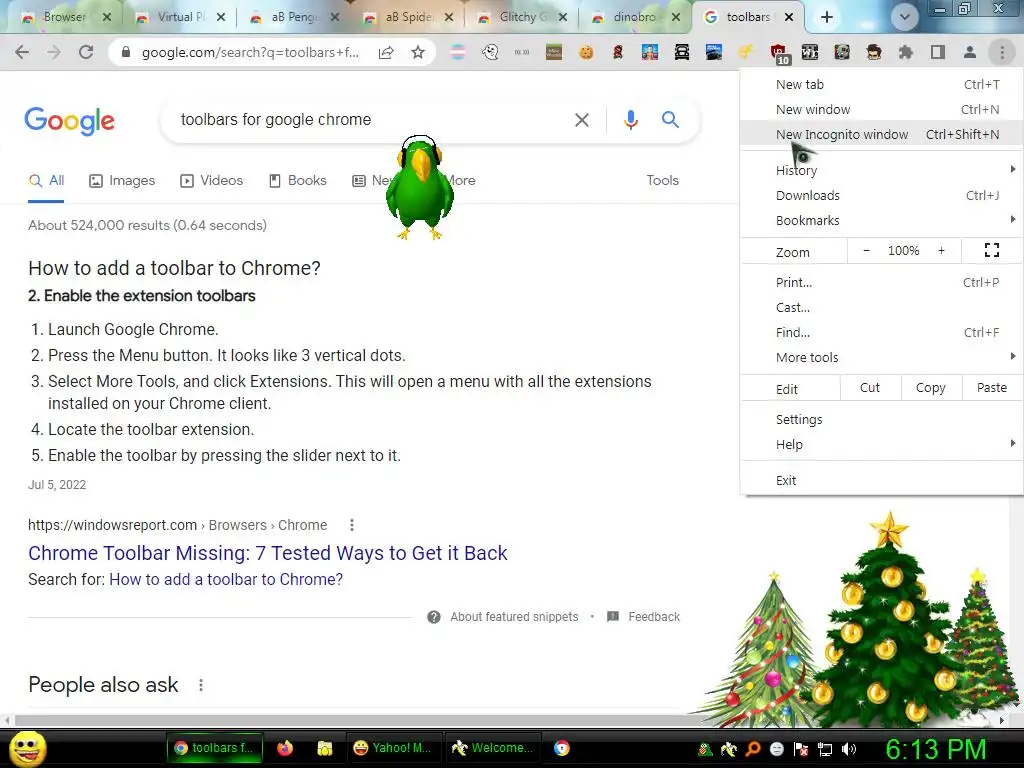Open the red extension with badge 10
The image size is (1024, 768).
coord(778,54)
